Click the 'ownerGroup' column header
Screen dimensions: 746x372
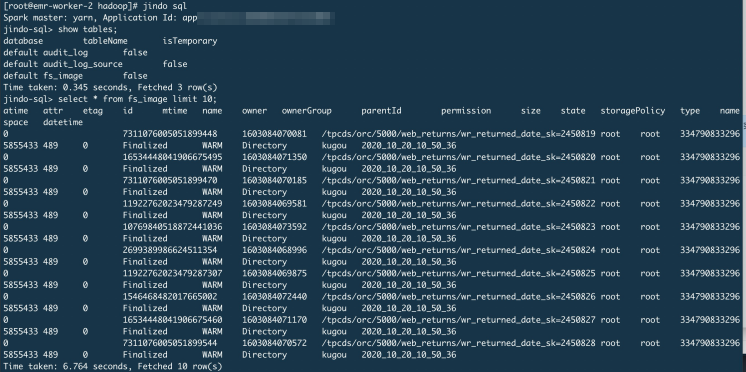306,111
